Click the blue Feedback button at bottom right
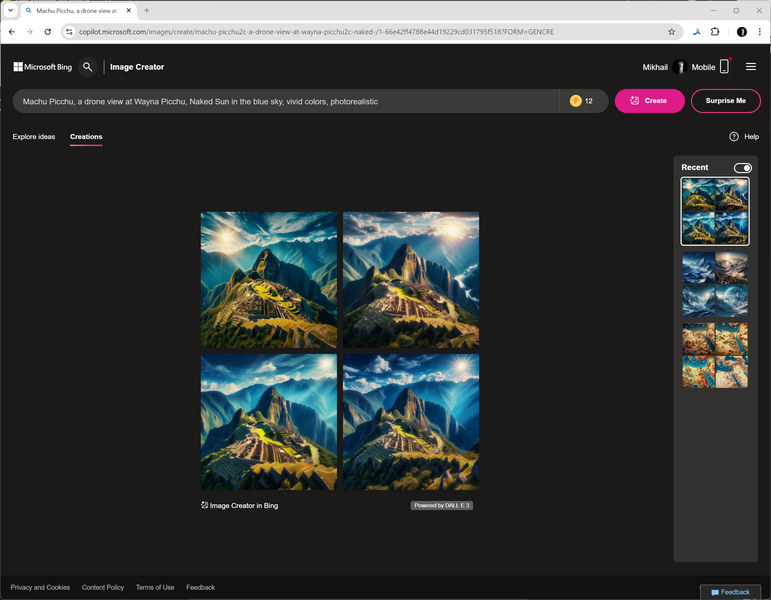 tap(731, 592)
